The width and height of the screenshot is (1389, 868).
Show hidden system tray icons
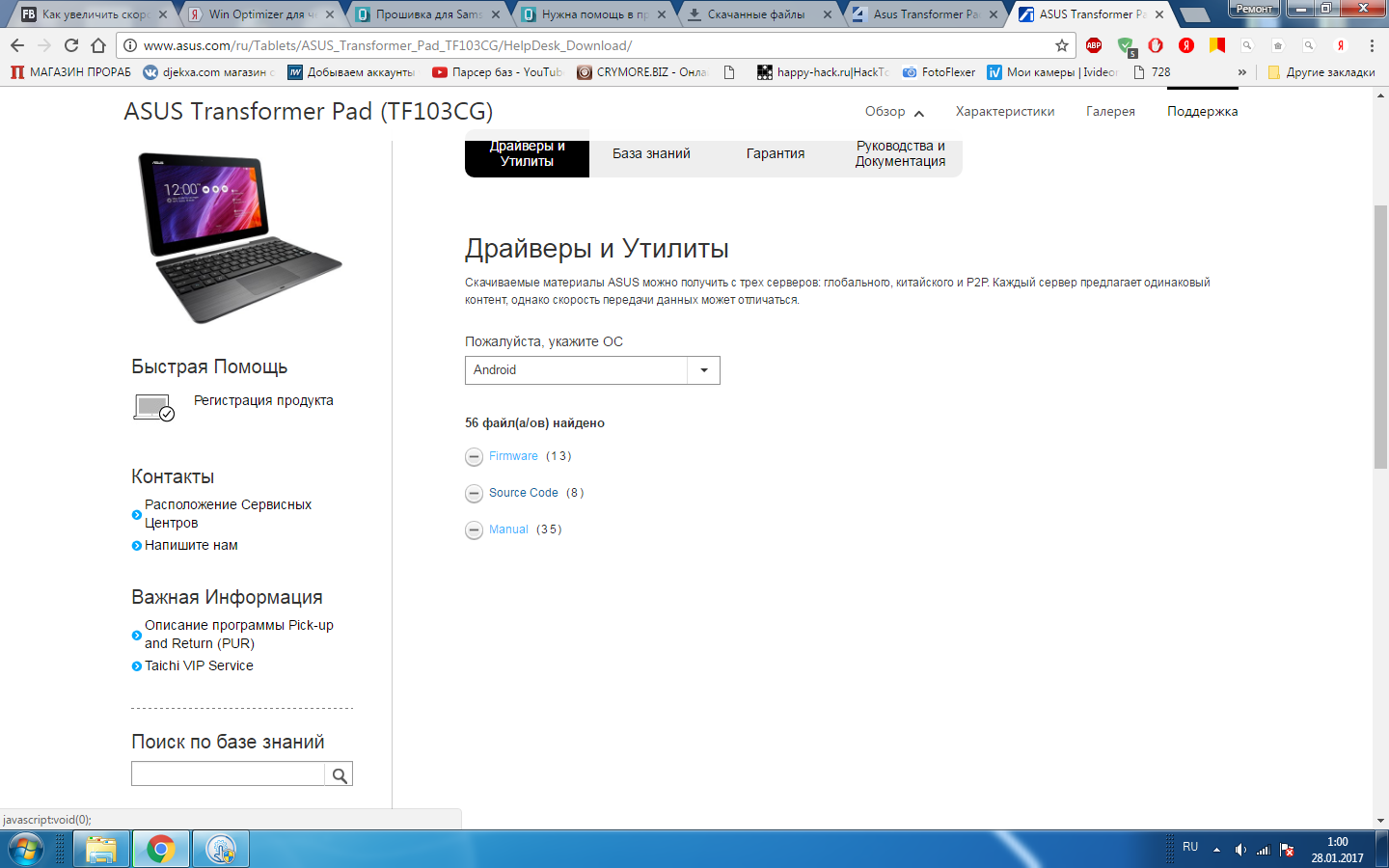[x=1216, y=850]
